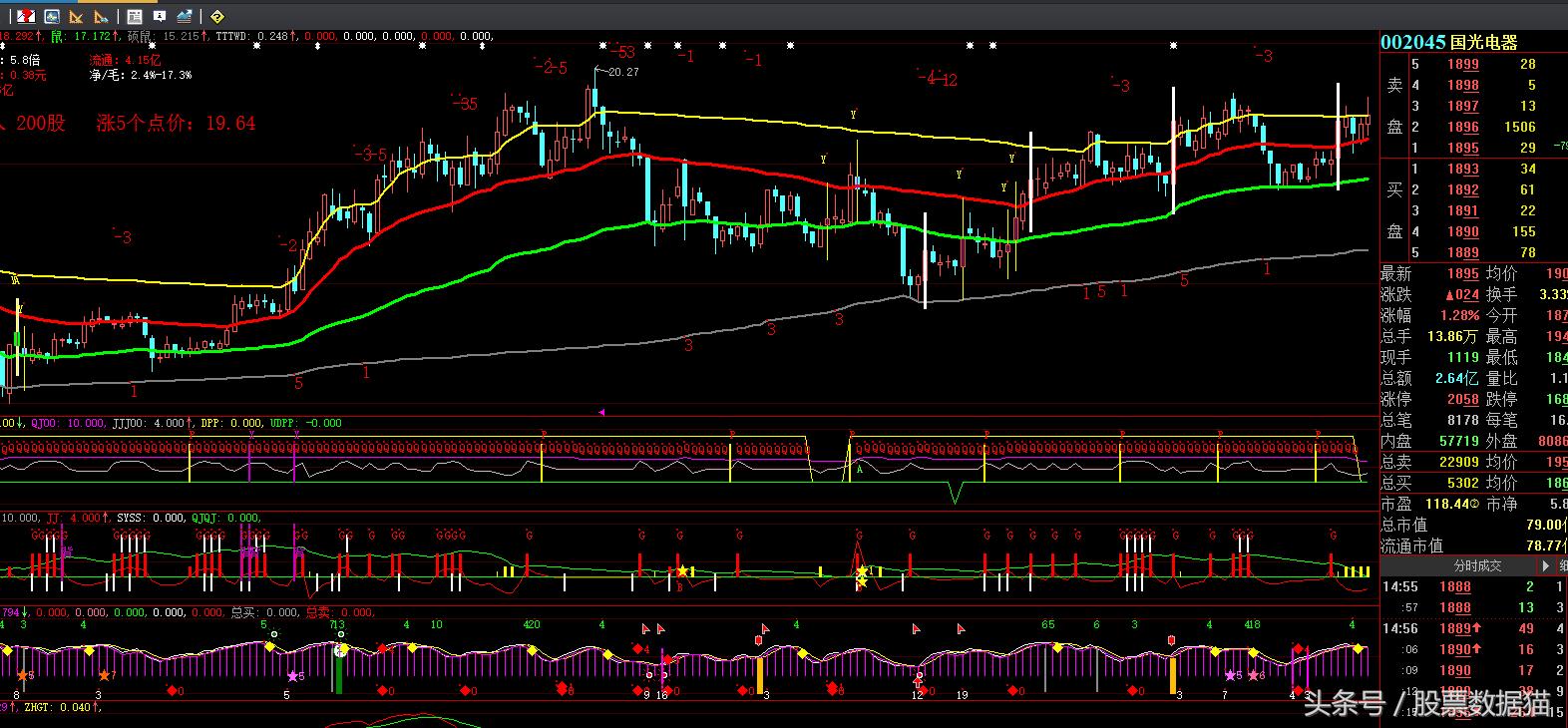
Task: Click sell level 5 price 1899
Action: 1463,64
